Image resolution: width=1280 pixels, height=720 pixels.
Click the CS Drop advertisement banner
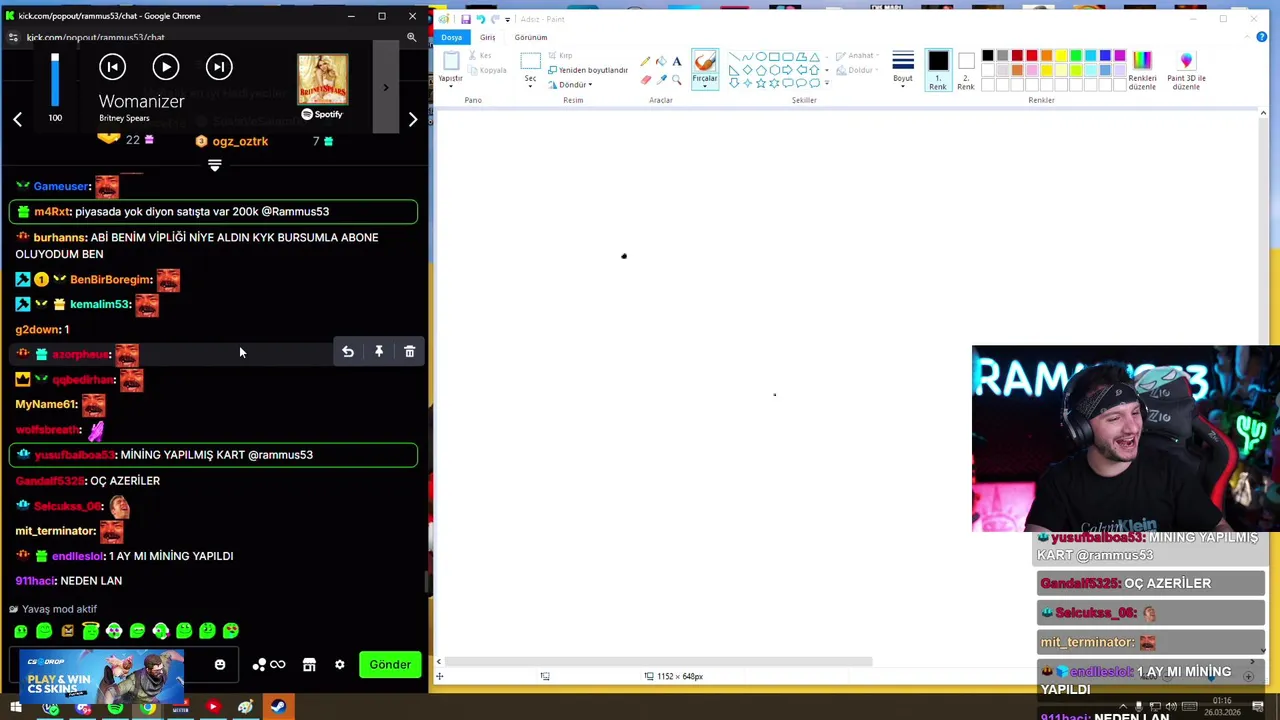pyautogui.click(x=101, y=676)
